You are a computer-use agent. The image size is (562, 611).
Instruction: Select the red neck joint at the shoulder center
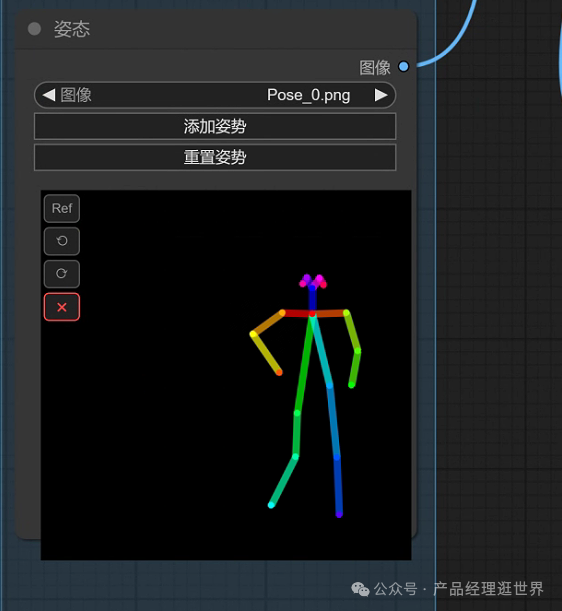tap(312, 314)
